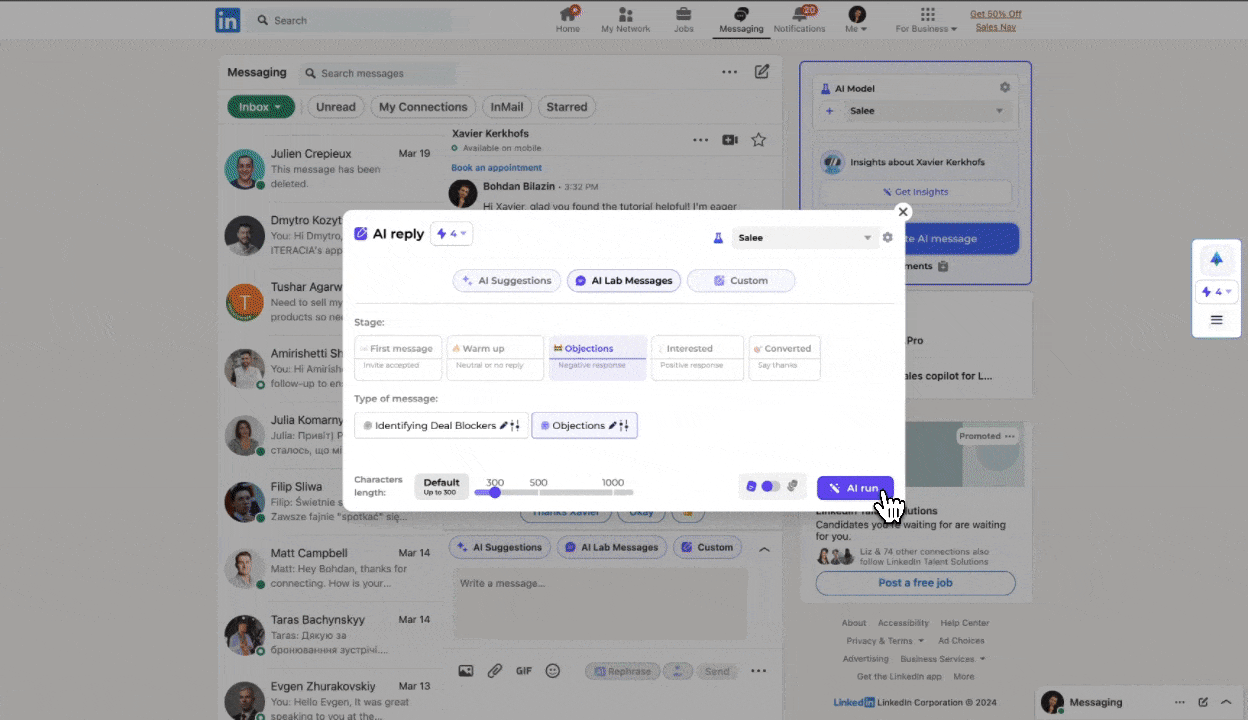Click the characters length slider handle
This screenshot has height=720, width=1248.
[494, 491]
